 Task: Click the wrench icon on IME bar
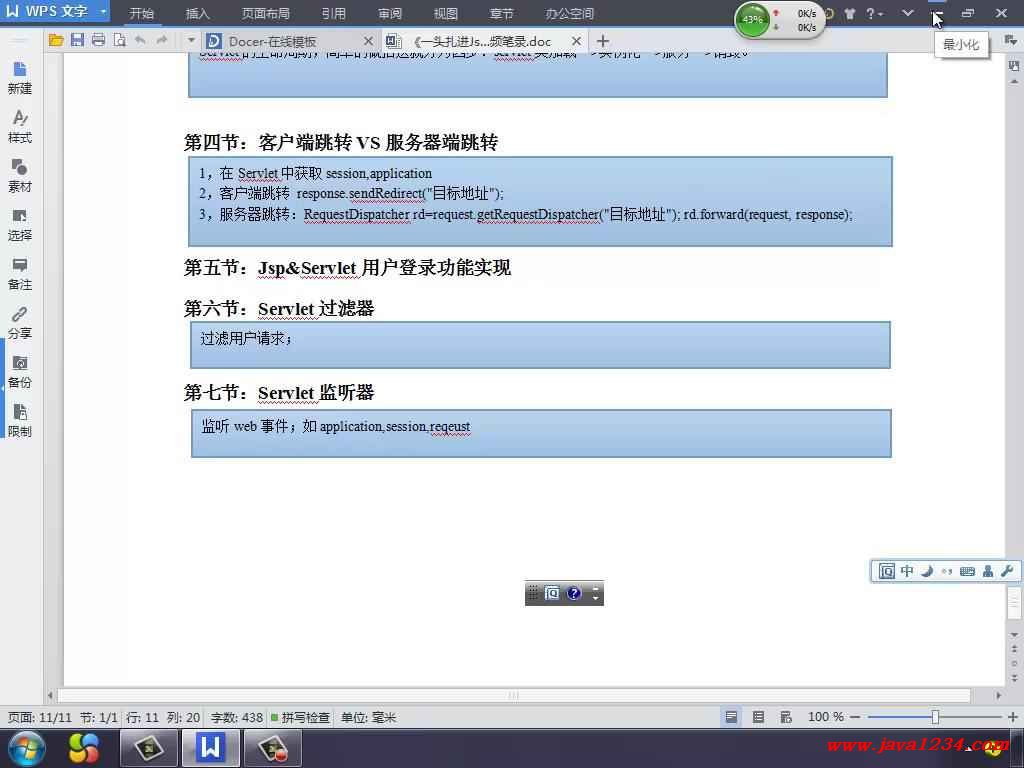pos(1007,571)
